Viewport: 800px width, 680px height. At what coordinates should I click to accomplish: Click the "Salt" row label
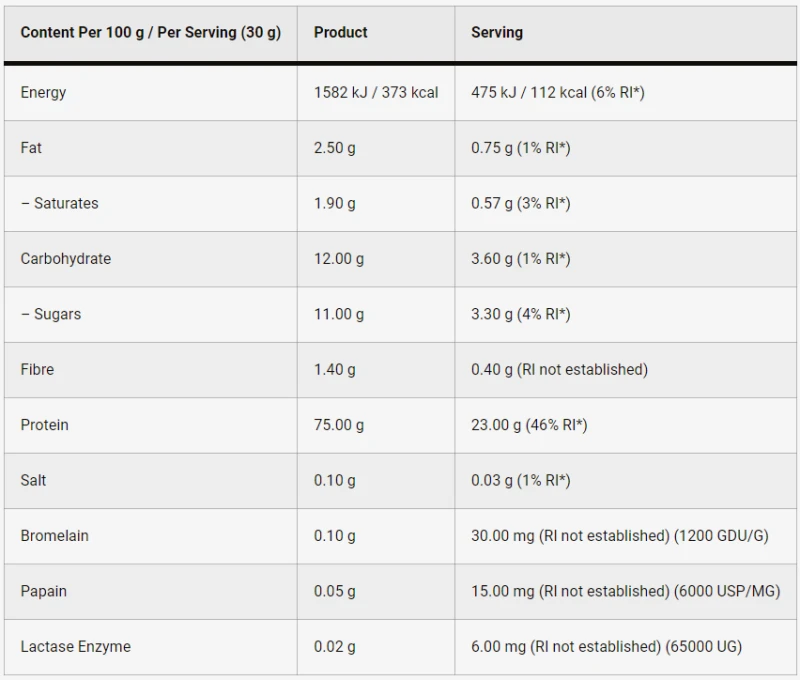point(33,480)
